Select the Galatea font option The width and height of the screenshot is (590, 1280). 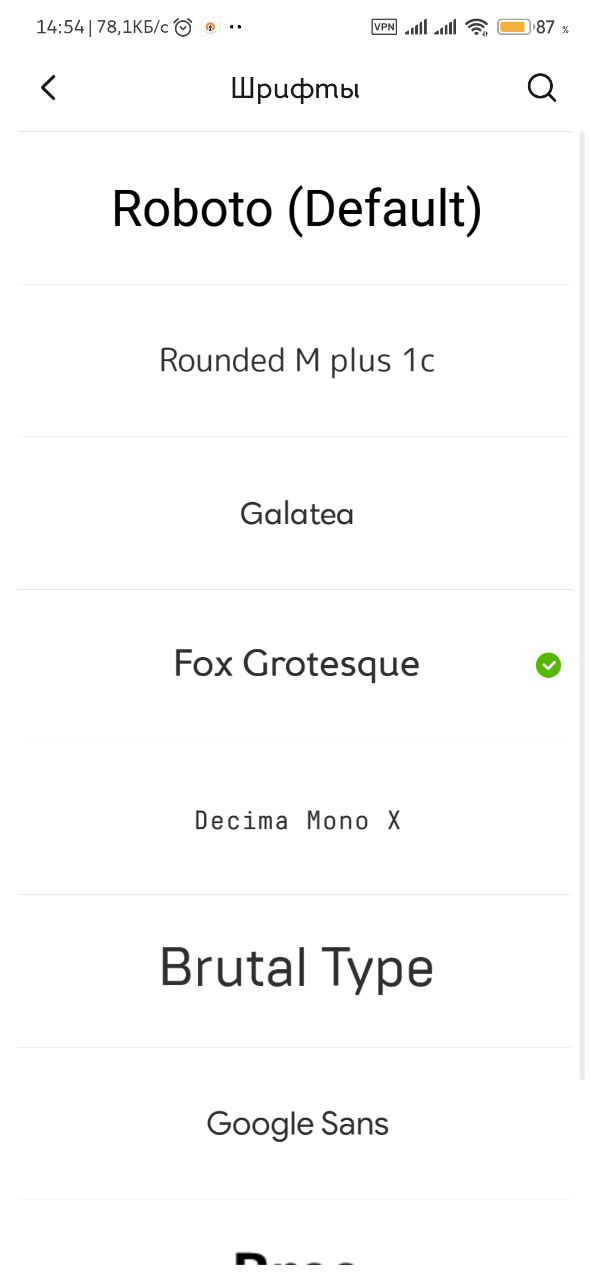pos(295,513)
